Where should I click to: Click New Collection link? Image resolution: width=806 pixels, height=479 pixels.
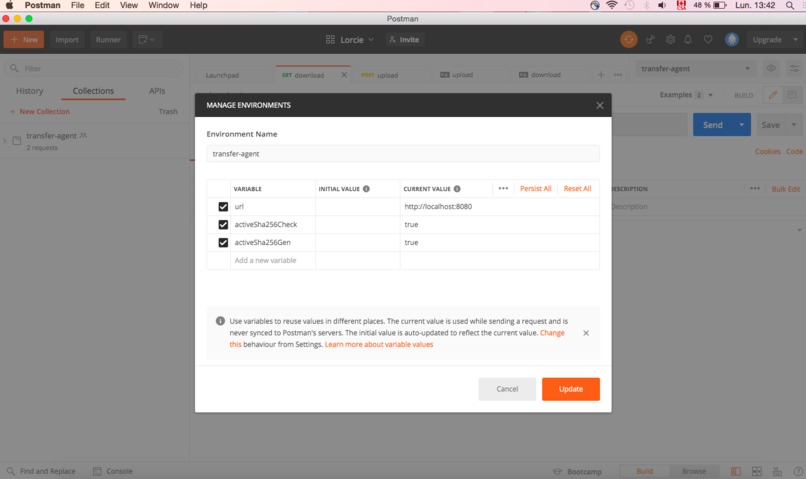coord(40,112)
